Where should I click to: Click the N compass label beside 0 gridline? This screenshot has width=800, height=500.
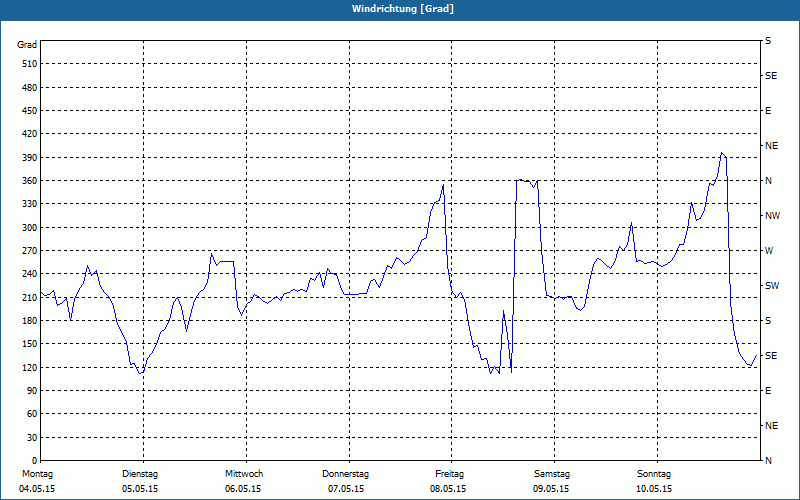coord(768,461)
